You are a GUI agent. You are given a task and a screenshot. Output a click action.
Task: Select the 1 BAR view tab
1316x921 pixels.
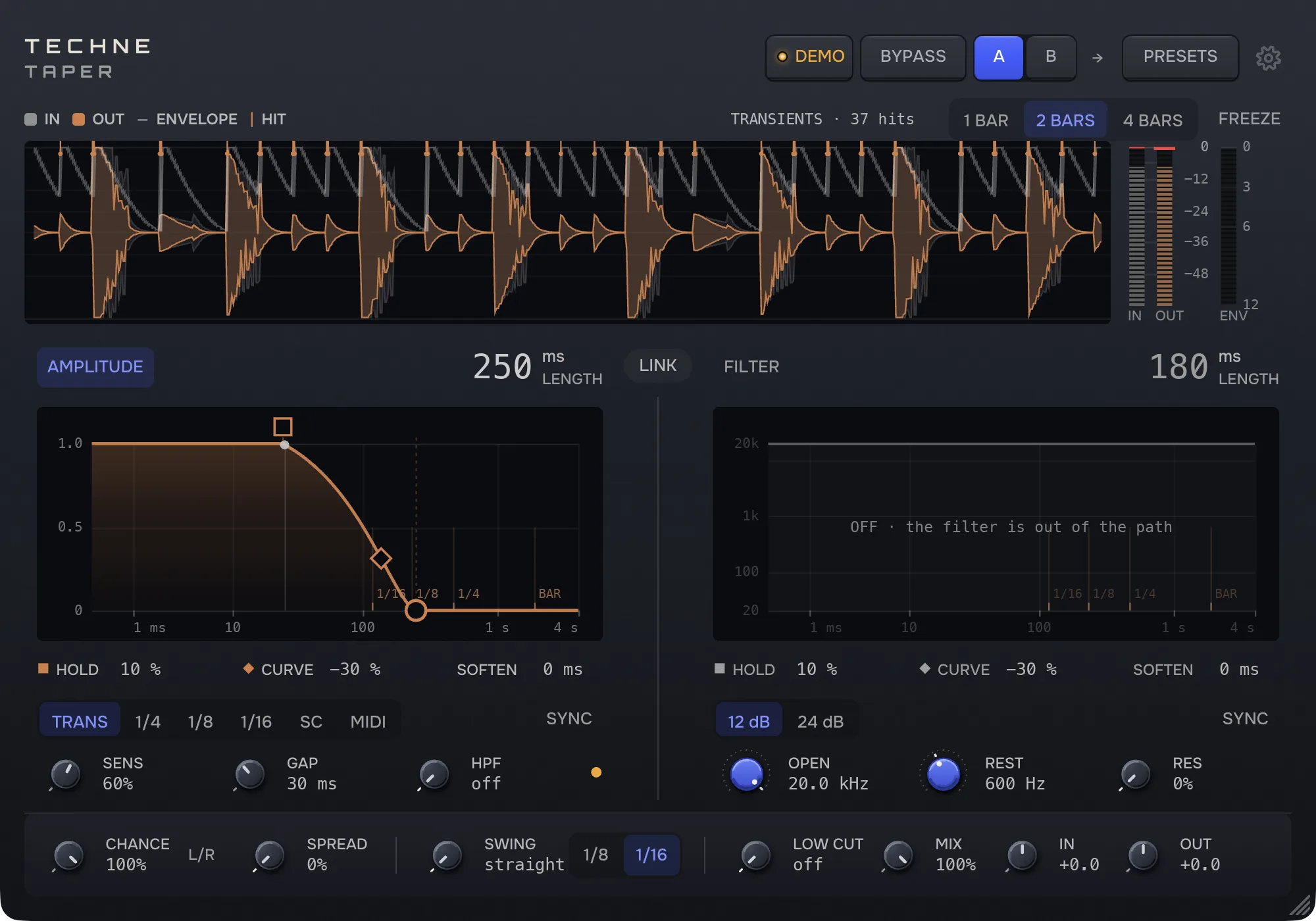tap(986, 120)
